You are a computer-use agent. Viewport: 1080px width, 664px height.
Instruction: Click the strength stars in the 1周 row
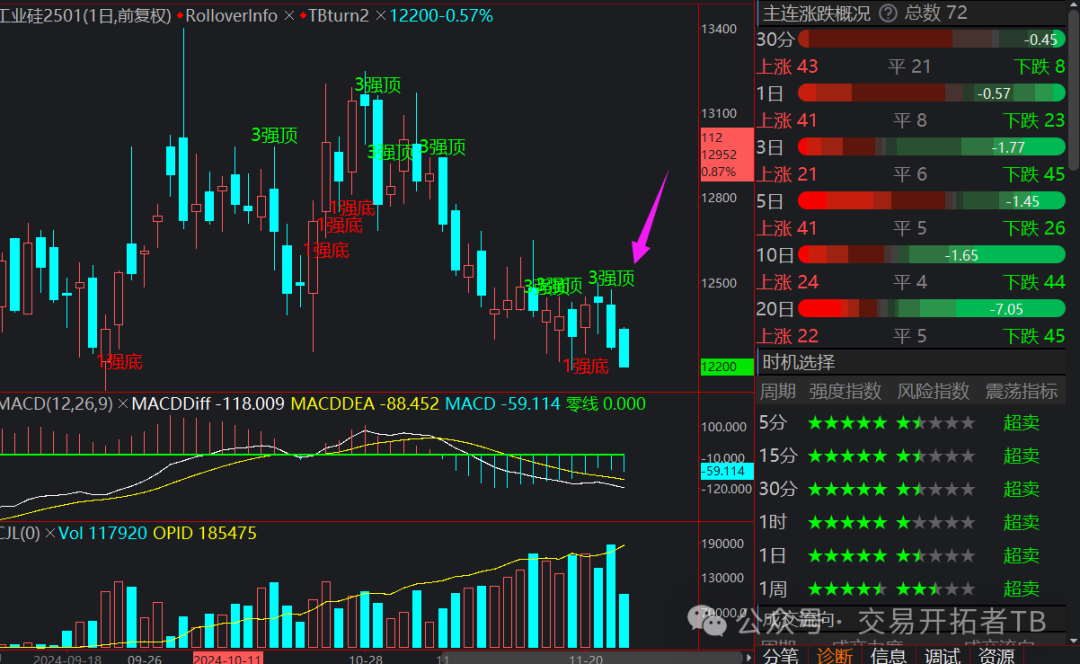coord(847,589)
